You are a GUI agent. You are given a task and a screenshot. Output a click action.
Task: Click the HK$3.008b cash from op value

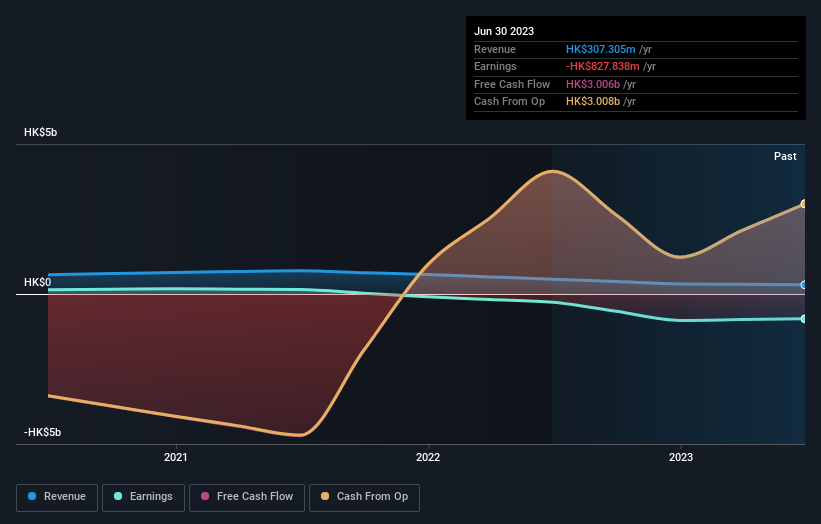pos(593,102)
